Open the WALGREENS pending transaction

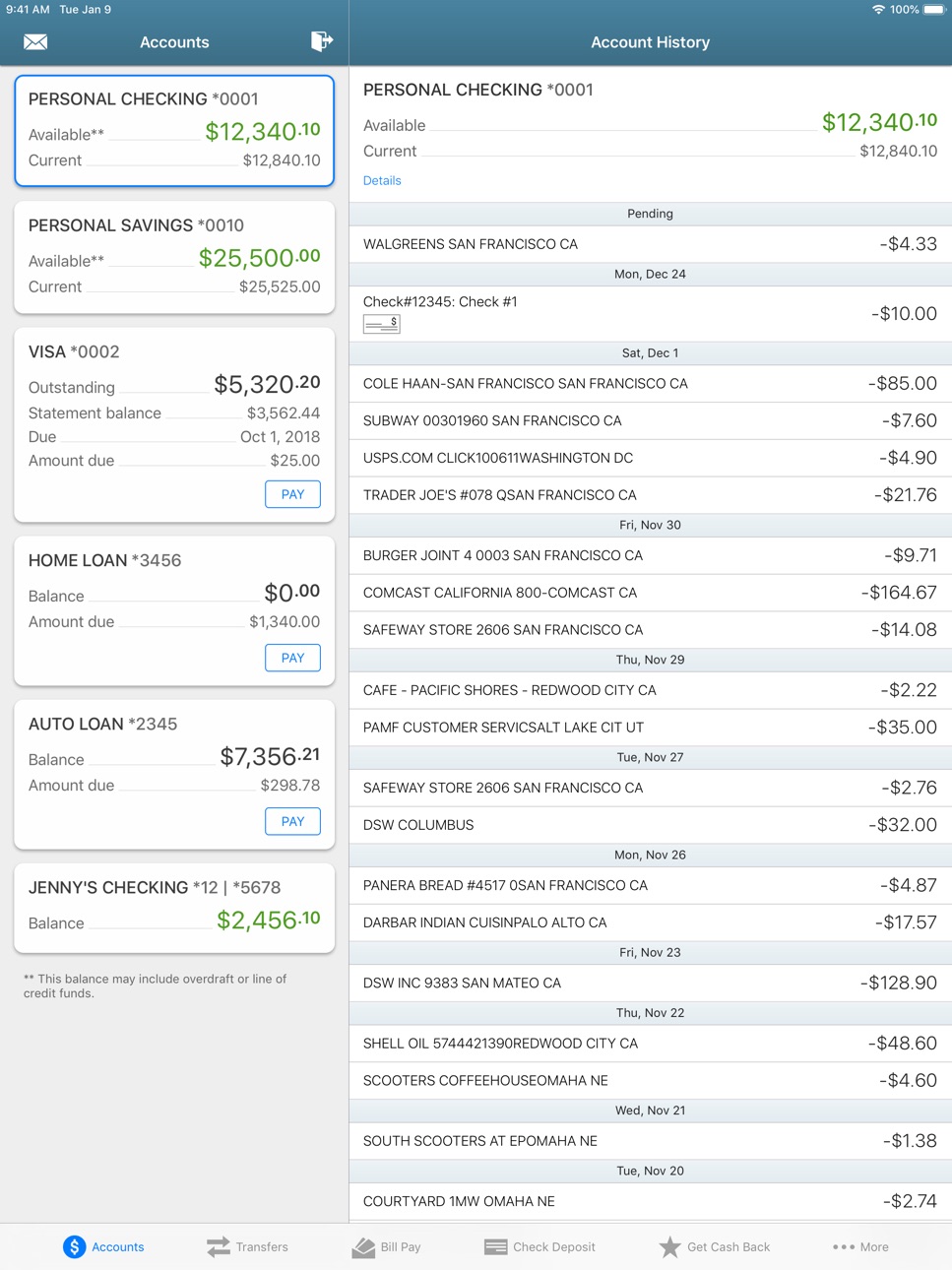point(650,244)
